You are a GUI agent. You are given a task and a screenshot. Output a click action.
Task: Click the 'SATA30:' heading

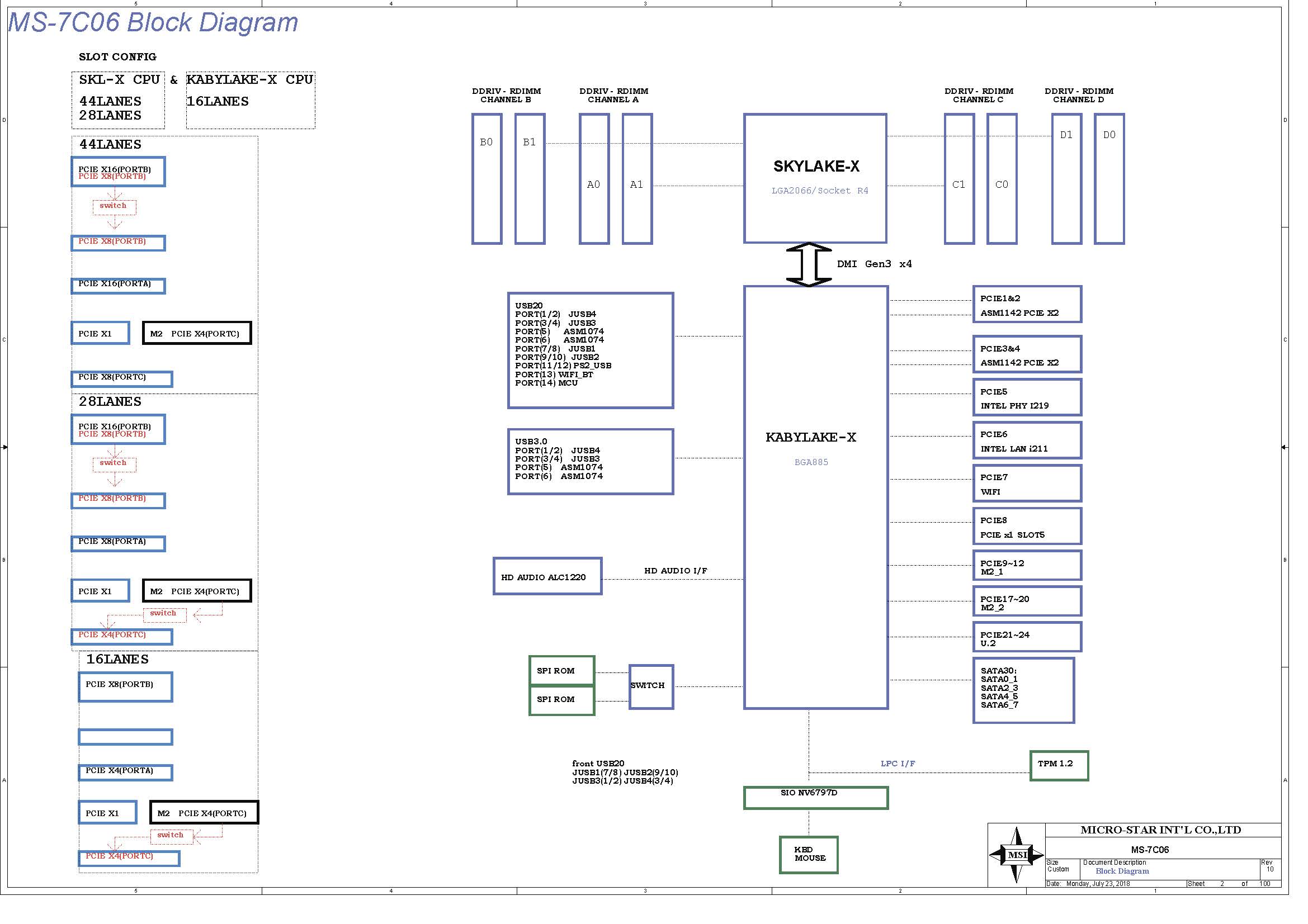(998, 671)
